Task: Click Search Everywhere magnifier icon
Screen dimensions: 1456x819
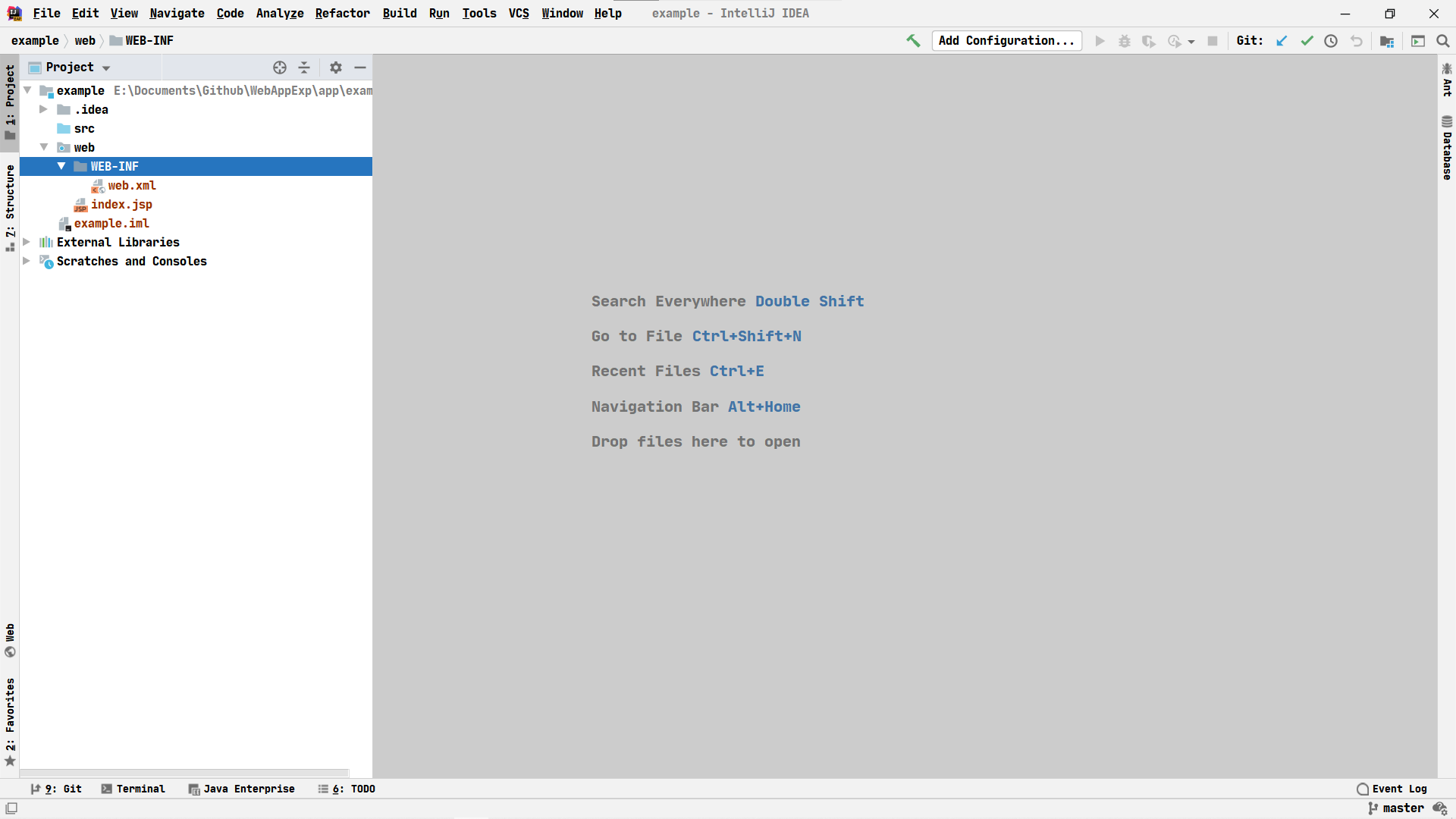Action: click(1443, 41)
